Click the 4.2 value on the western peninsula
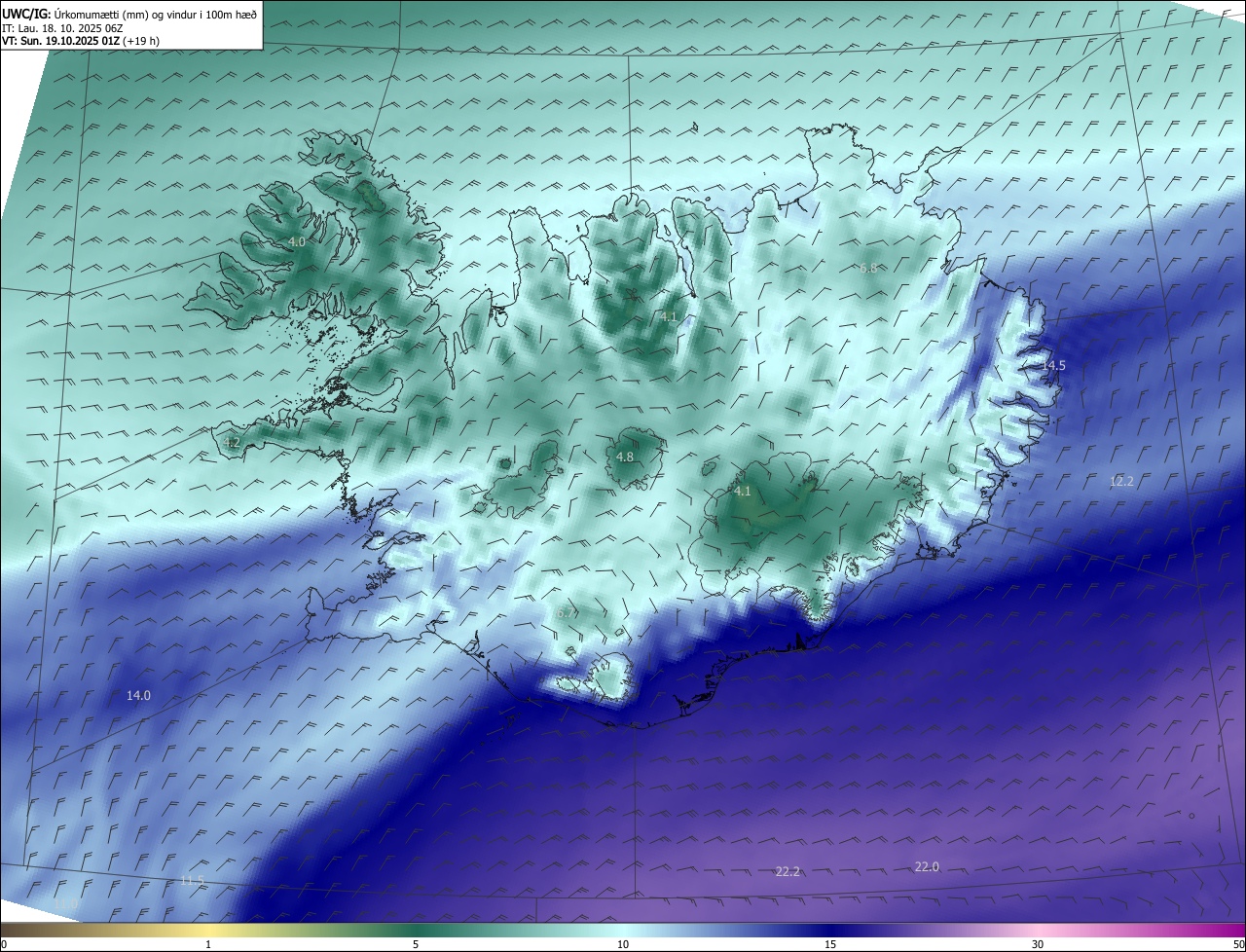This screenshot has height=952, width=1246. point(232,443)
